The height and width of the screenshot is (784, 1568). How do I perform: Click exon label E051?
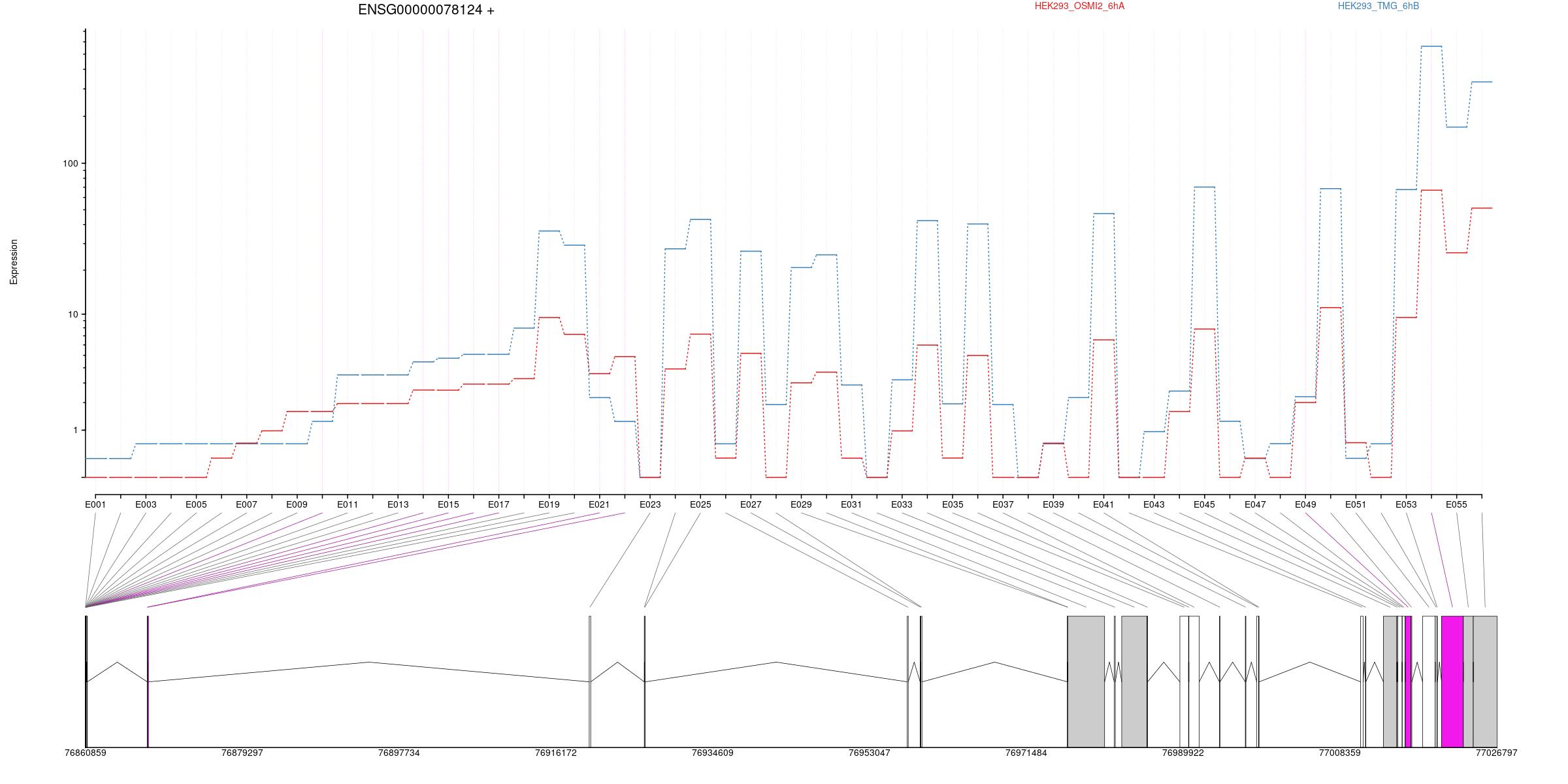click(x=1356, y=504)
